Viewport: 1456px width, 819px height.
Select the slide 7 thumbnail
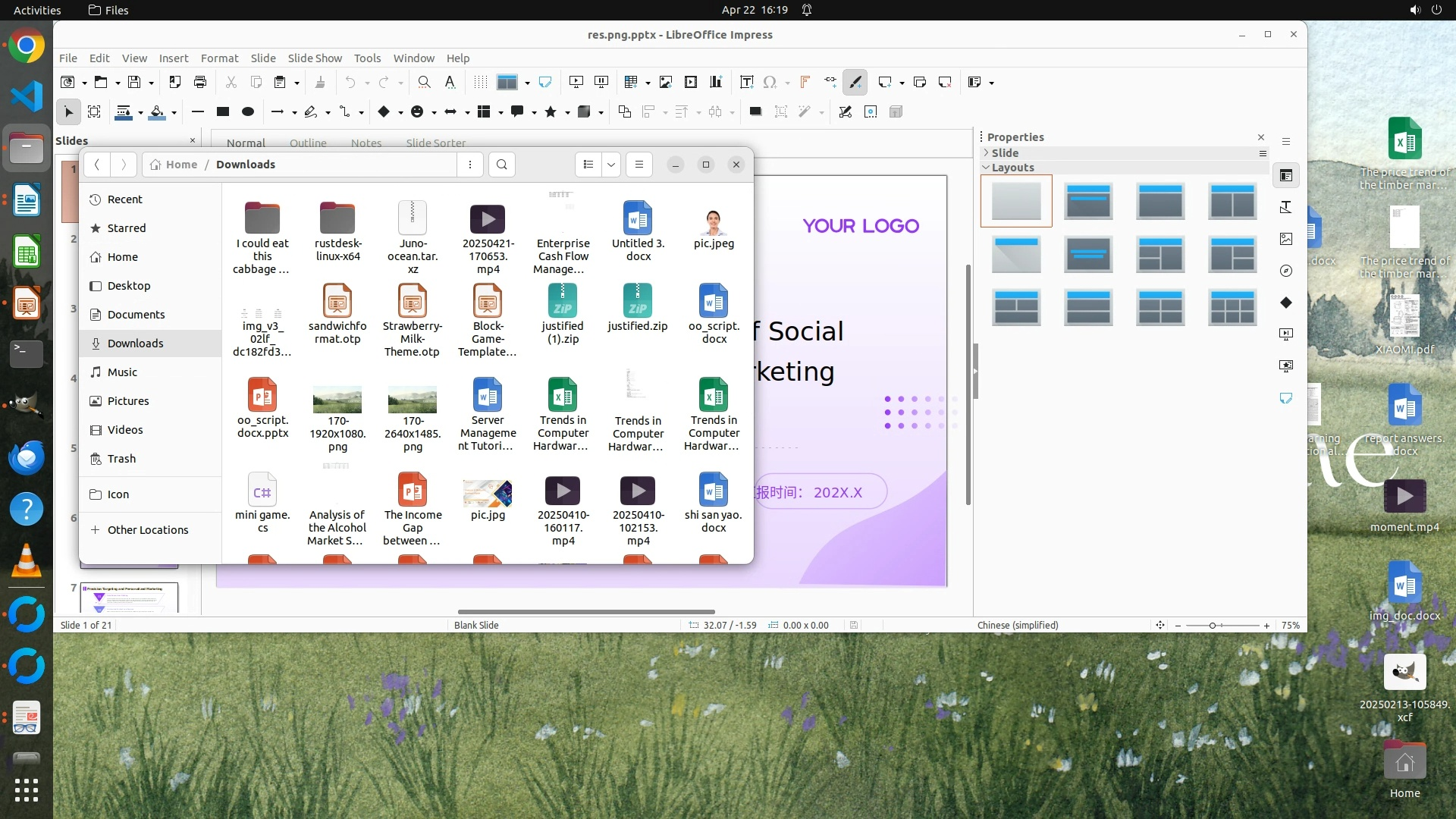(x=129, y=598)
